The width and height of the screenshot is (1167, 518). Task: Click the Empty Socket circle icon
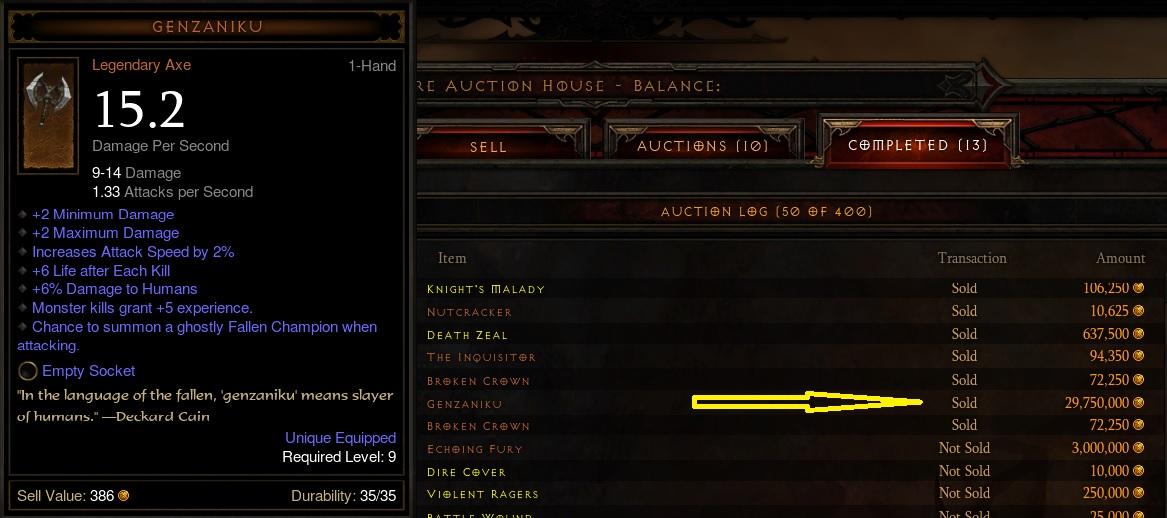click(28, 371)
